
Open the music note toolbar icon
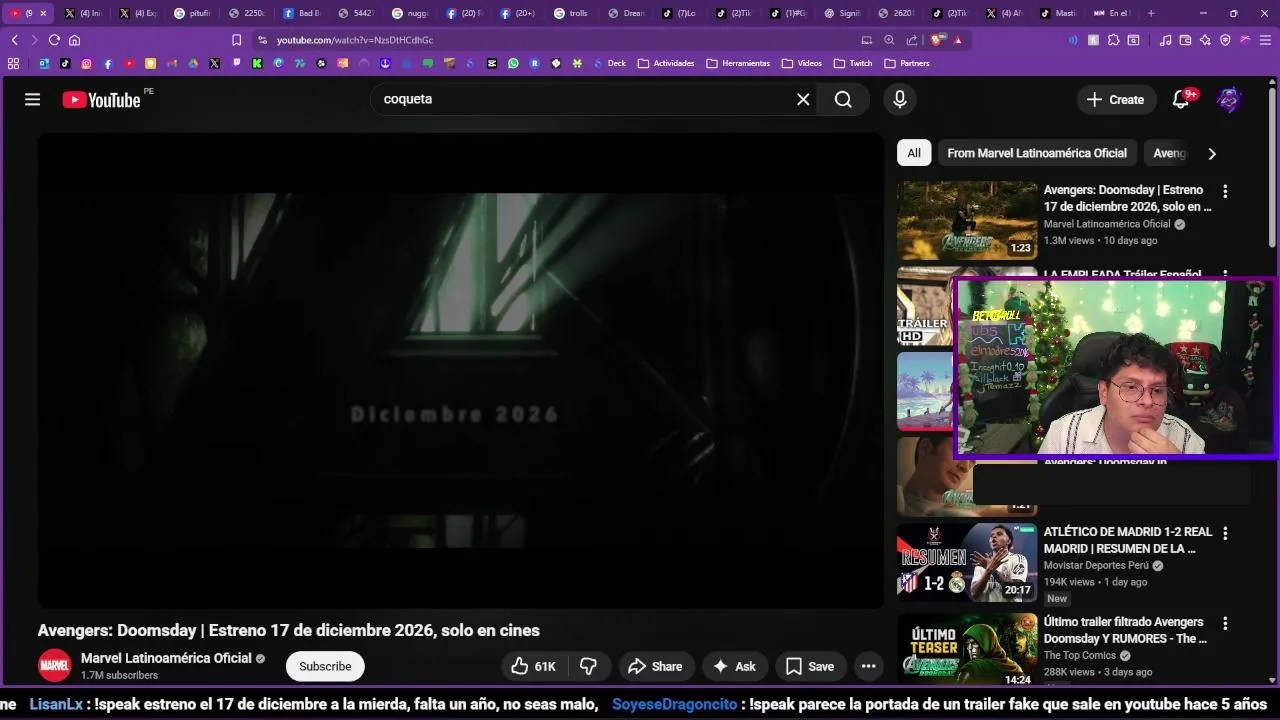[x=1166, y=40]
